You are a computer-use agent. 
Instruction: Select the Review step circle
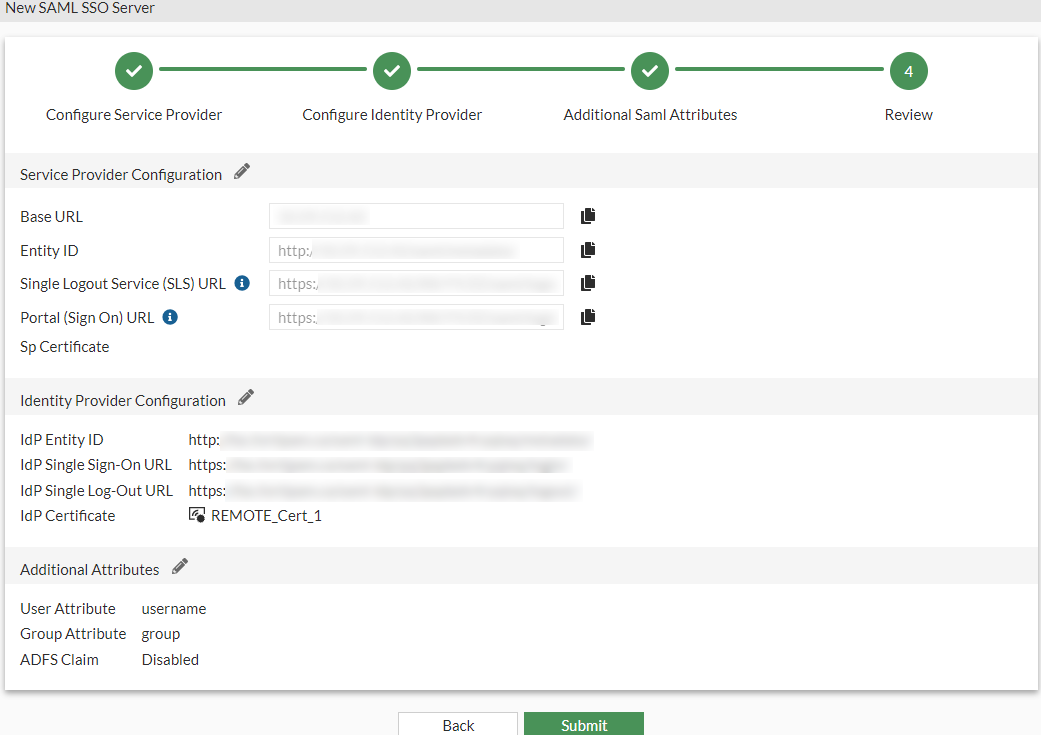(908, 71)
